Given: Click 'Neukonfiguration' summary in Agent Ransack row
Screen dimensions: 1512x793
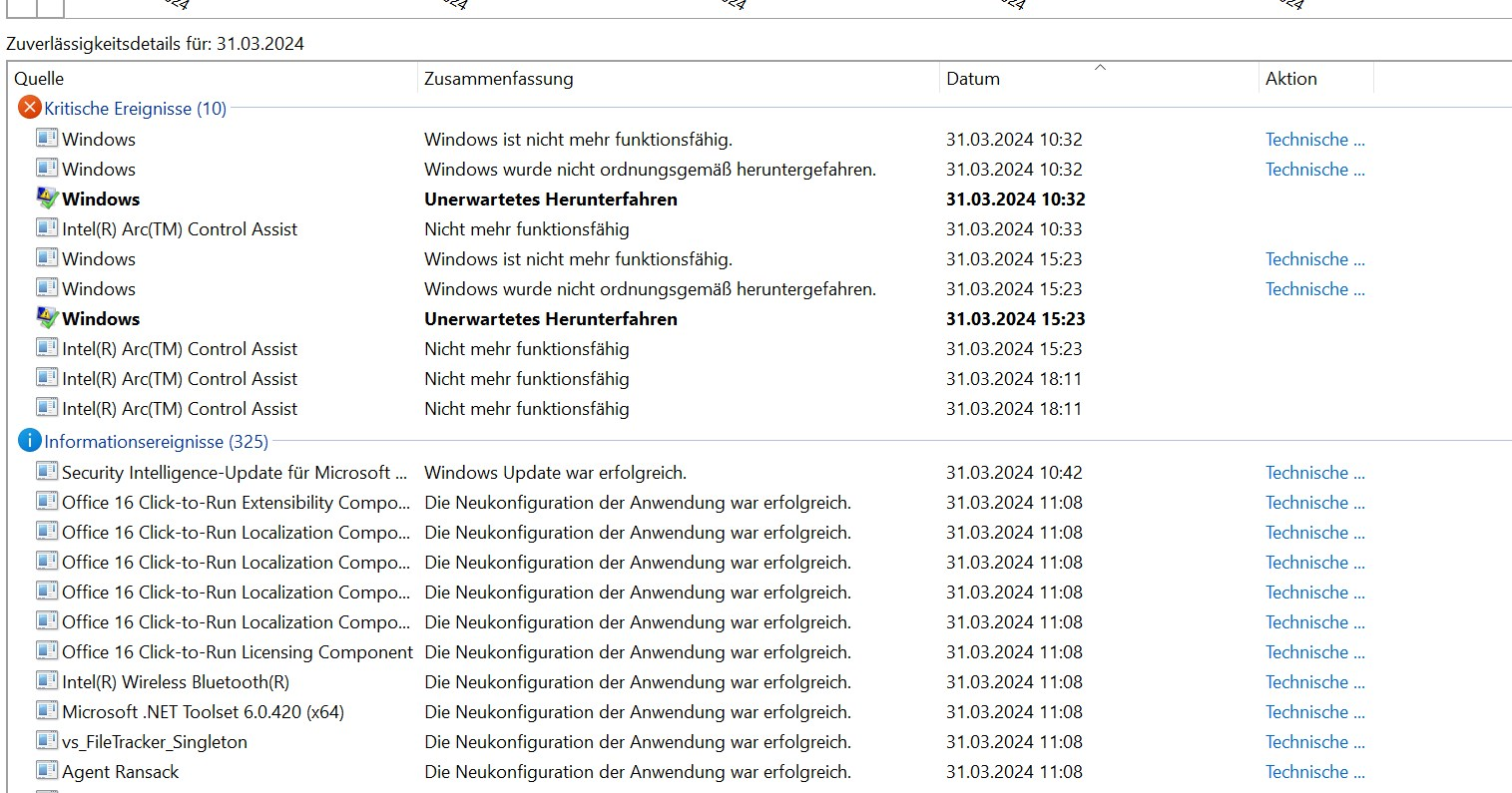Looking at the screenshot, I should 638,772.
